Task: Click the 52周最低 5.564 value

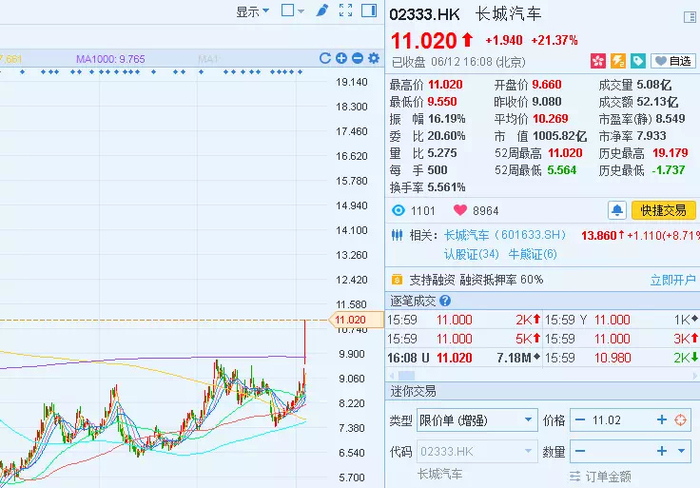Action: tap(562, 170)
